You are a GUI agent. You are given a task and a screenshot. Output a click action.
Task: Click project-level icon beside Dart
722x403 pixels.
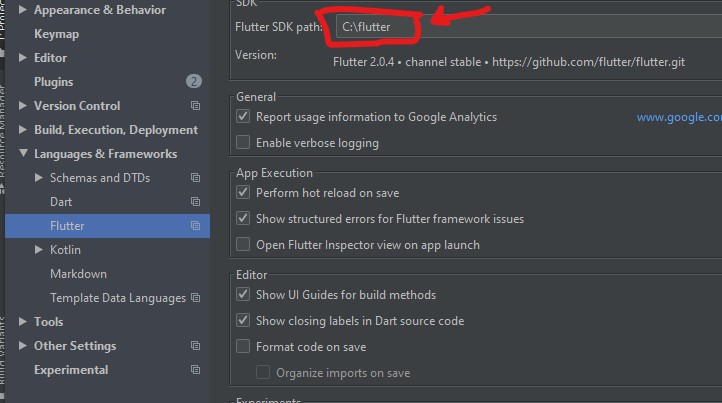click(196, 202)
